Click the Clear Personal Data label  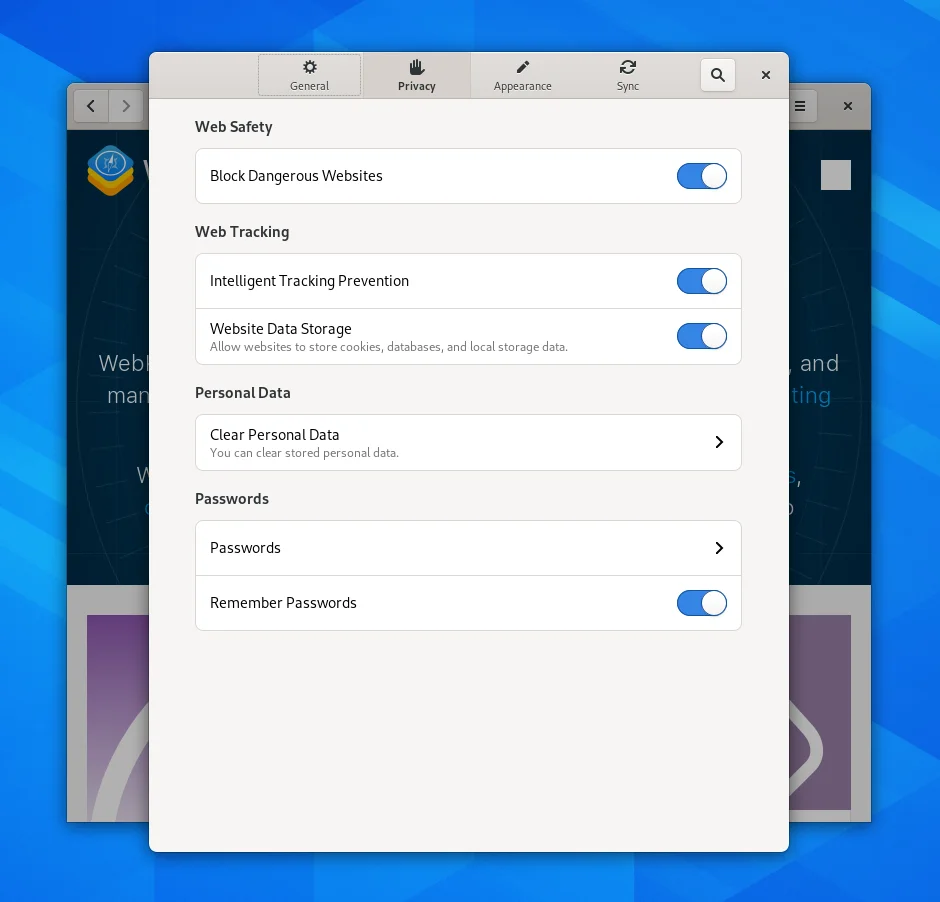[x=274, y=435]
